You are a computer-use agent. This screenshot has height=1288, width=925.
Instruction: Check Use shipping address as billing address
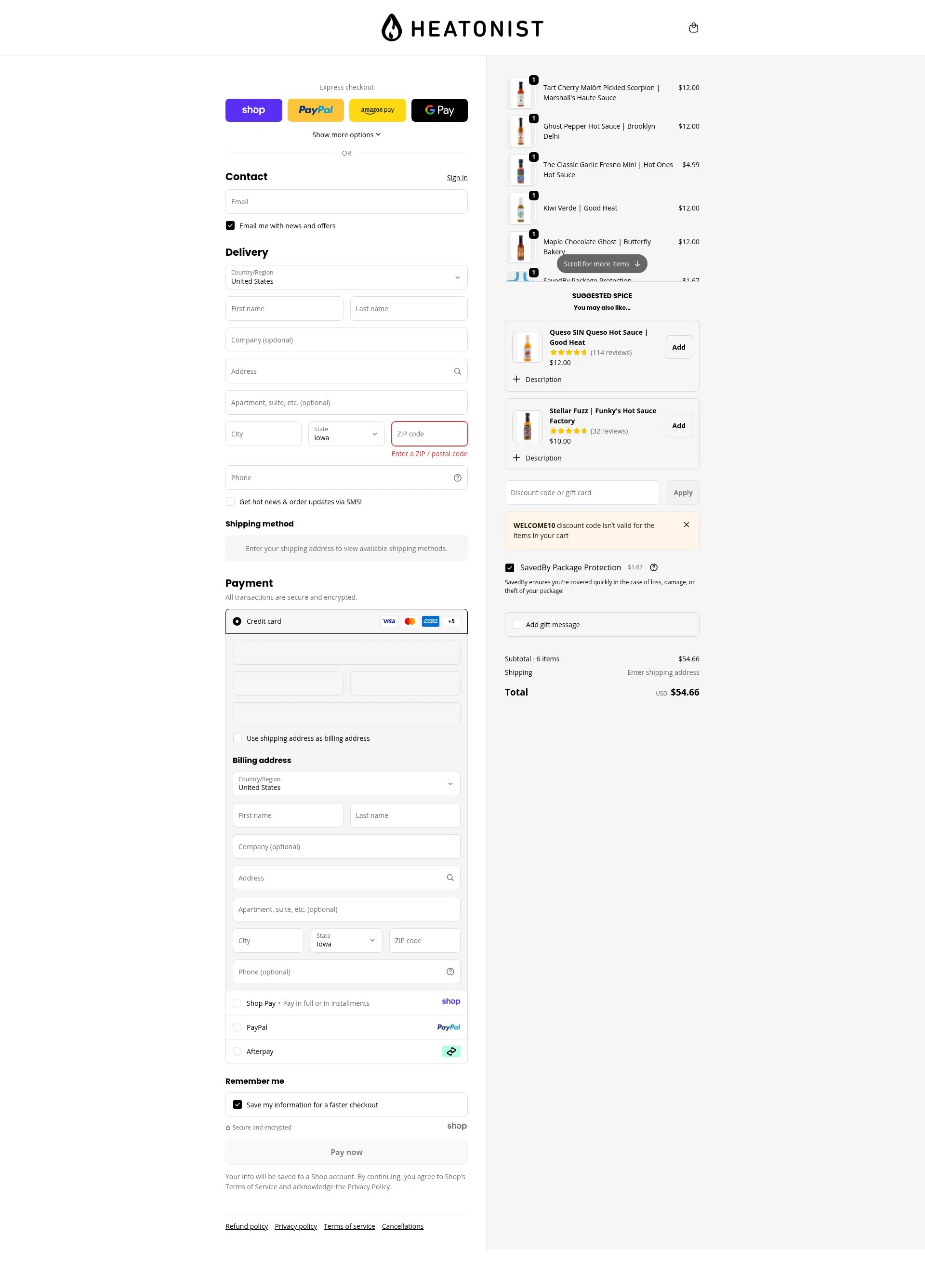point(238,738)
